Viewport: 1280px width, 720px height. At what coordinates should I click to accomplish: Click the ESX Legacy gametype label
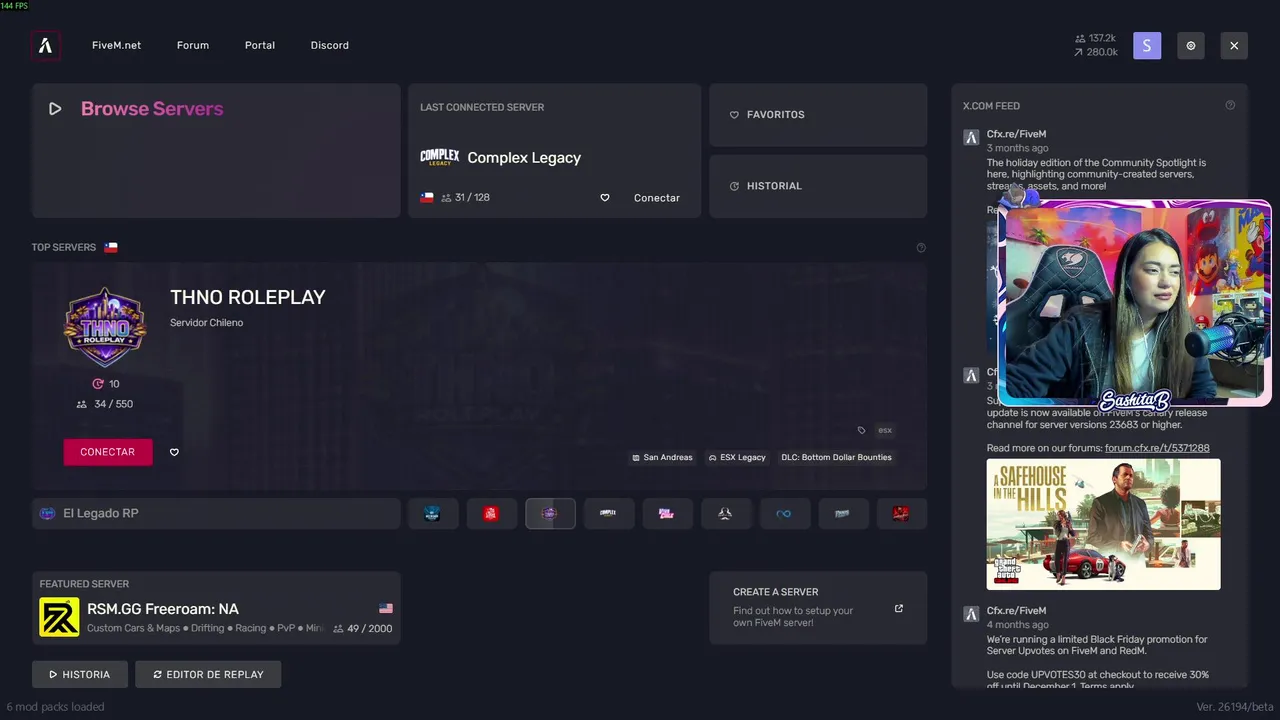tap(737, 457)
